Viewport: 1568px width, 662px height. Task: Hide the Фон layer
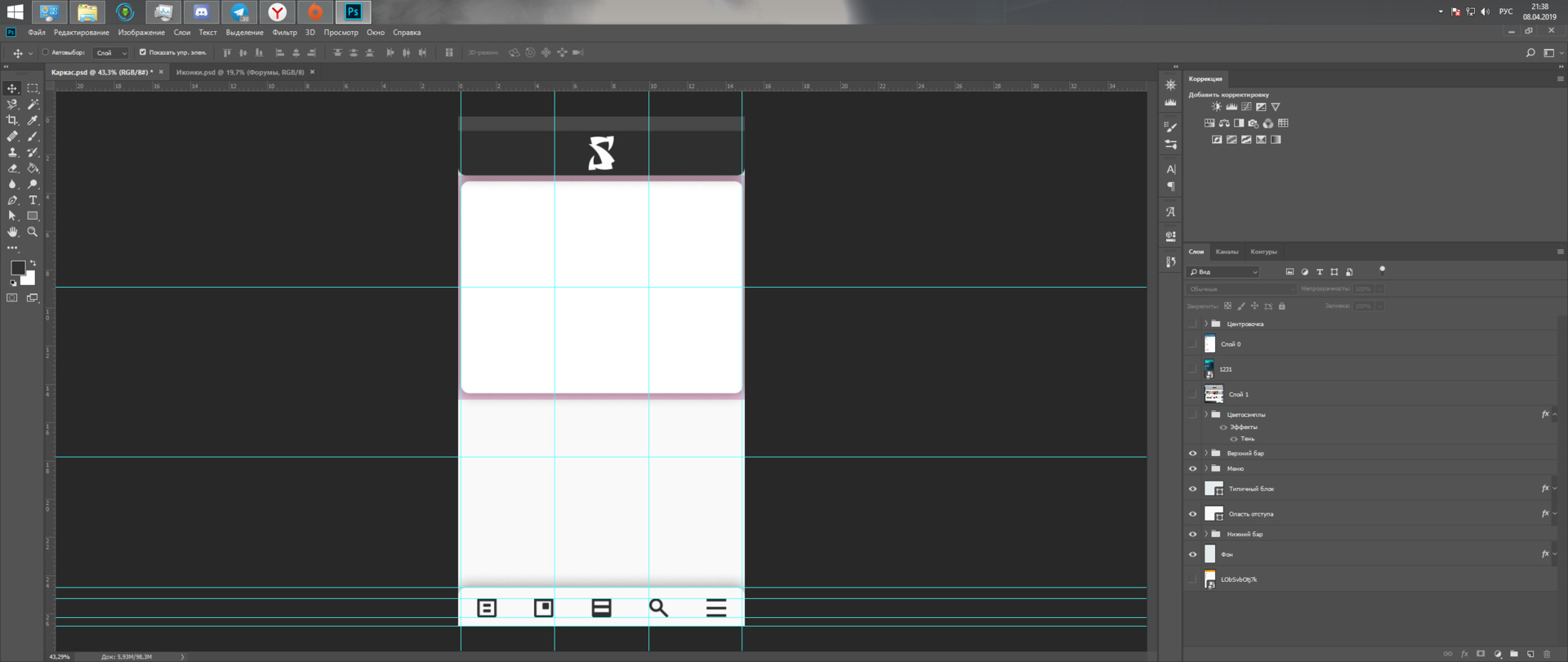point(1192,555)
